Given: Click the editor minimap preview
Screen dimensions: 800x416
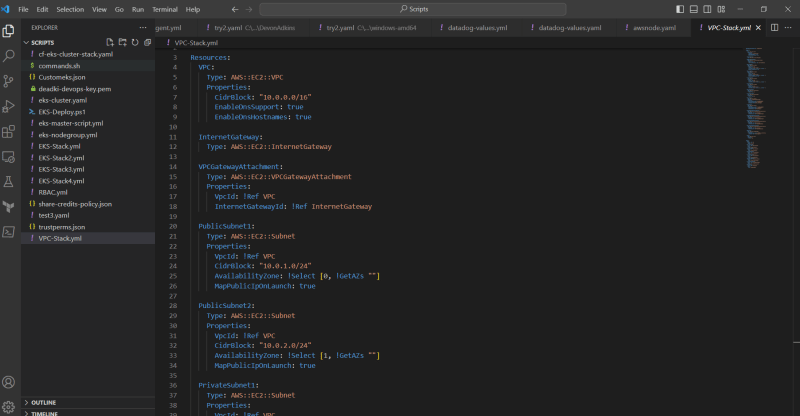Looking at the screenshot, I should [756, 107].
